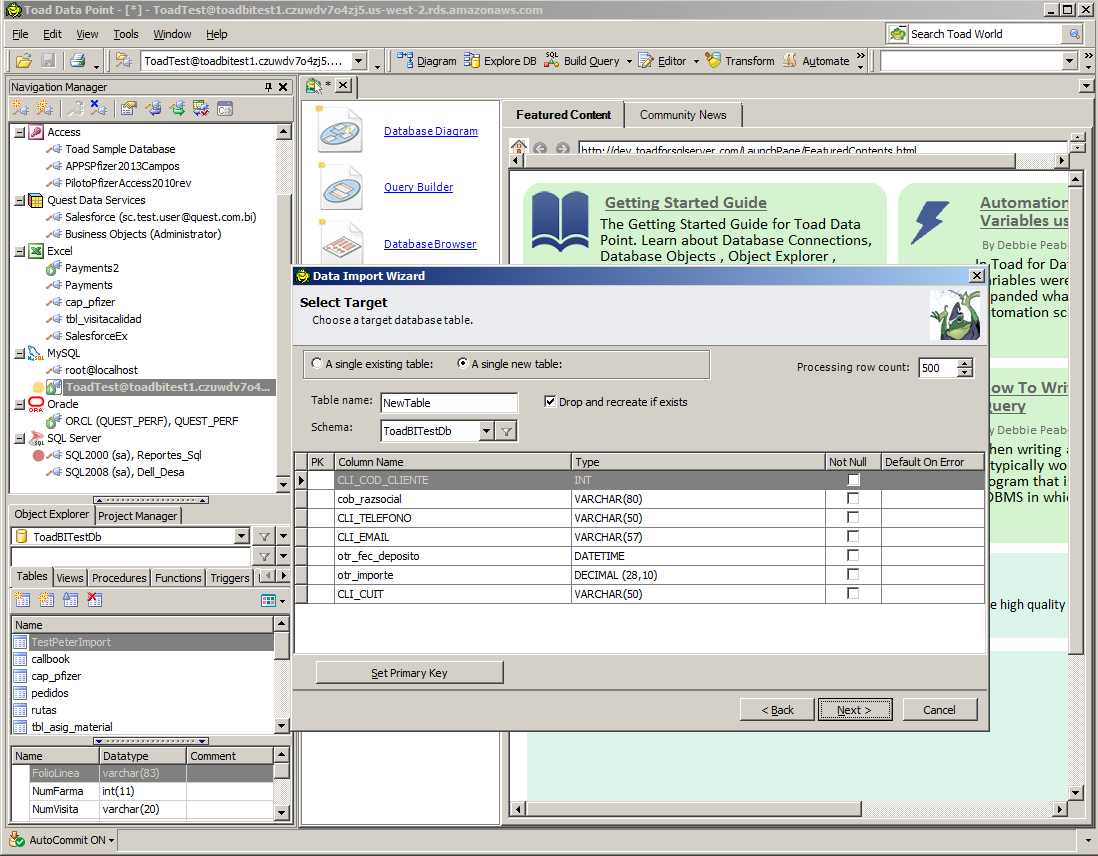Click the filter funnel beside ToadBITestDb dropdown
The height and width of the screenshot is (856, 1098).
click(264, 537)
